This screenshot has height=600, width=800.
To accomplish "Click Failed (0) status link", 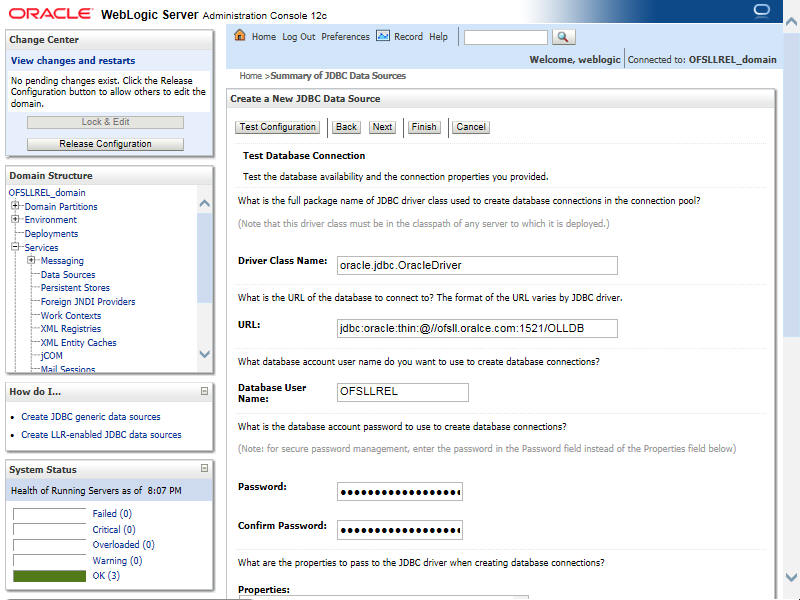I will (x=112, y=513).
